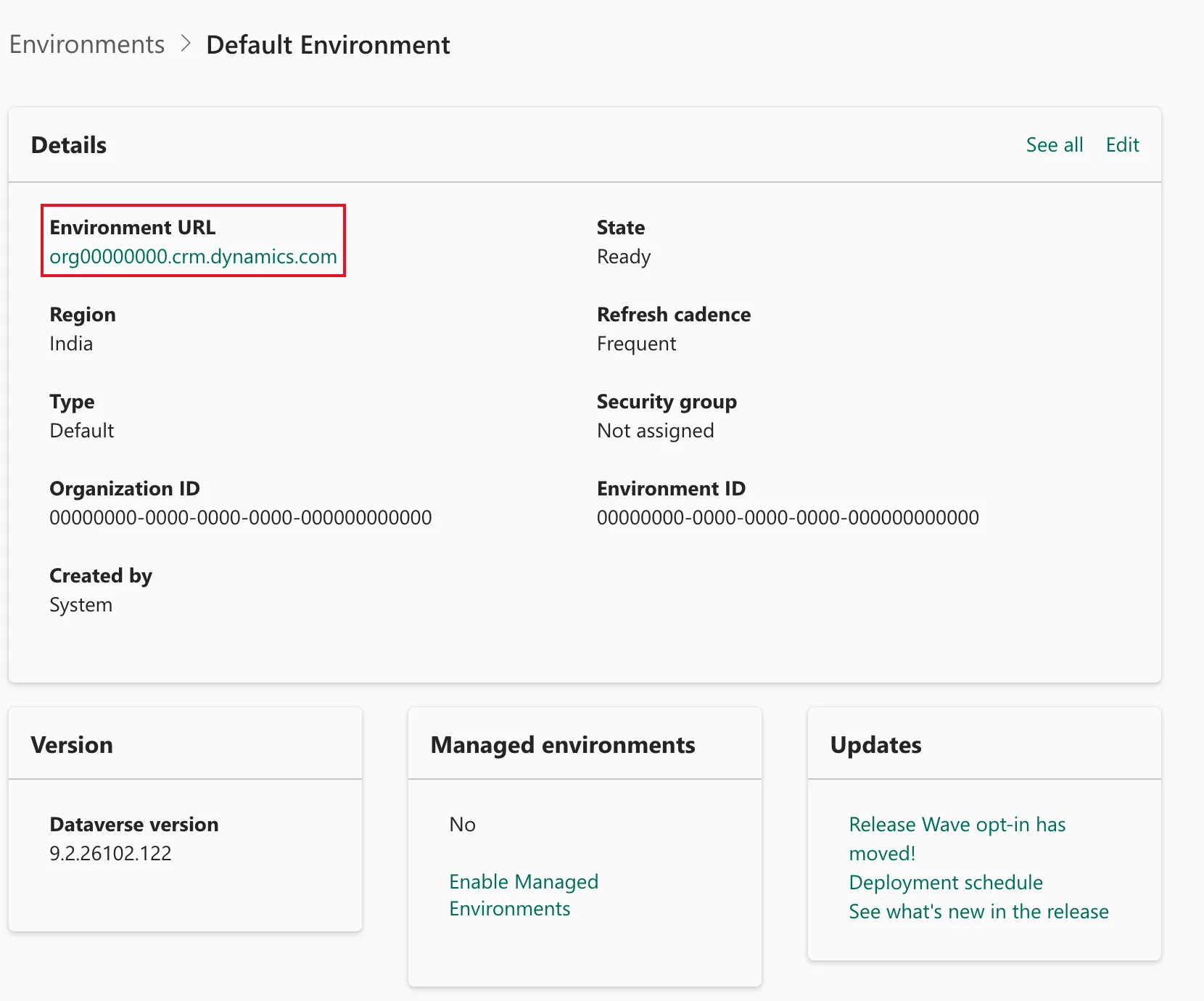
Task: Click the Dataverse version number 9.2.26102.122
Action: pyautogui.click(x=110, y=854)
